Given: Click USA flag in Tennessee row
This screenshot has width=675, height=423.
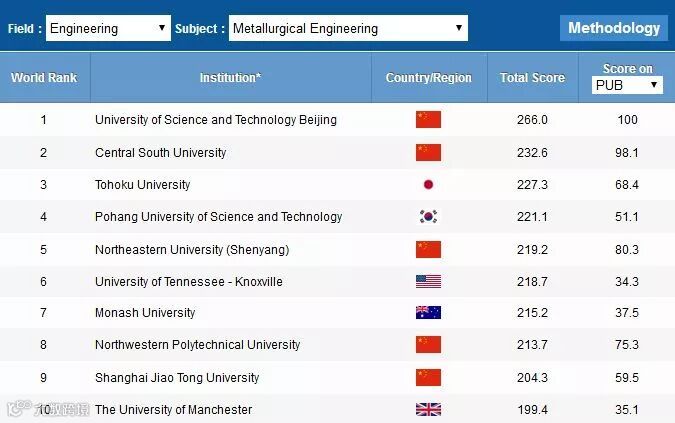Looking at the screenshot, I should pyautogui.click(x=428, y=281).
